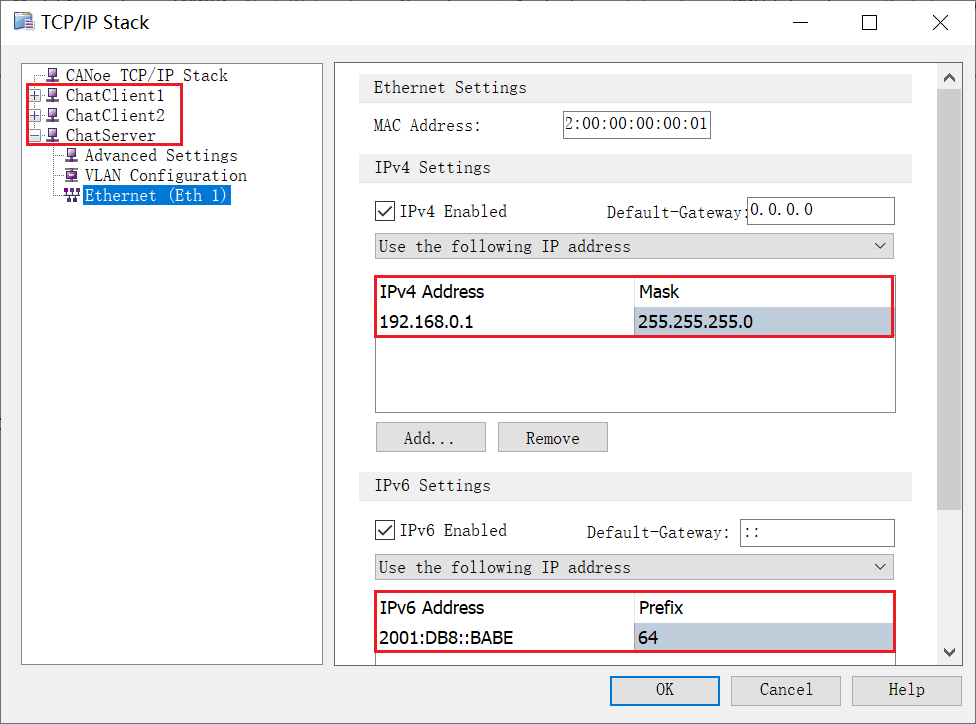Click the IPv6 Default-Gateway input field

pyautogui.click(x=817, y=532)
